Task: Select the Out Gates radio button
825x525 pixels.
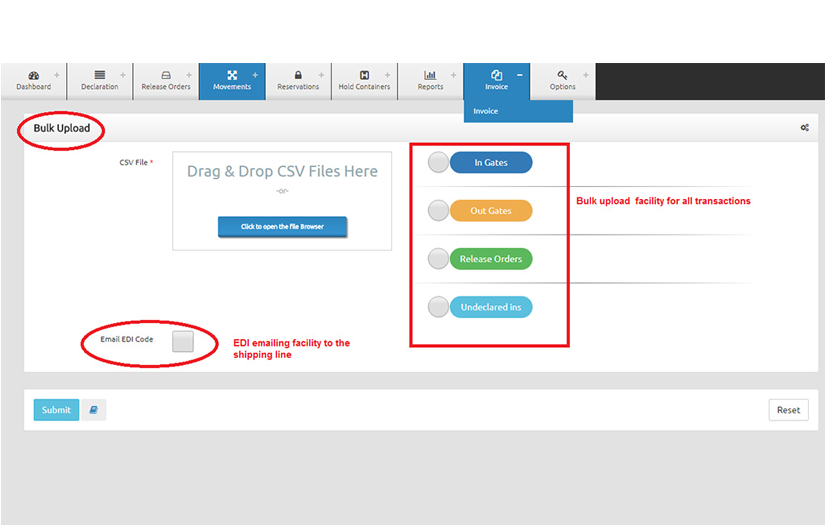Action: point(438,210)
